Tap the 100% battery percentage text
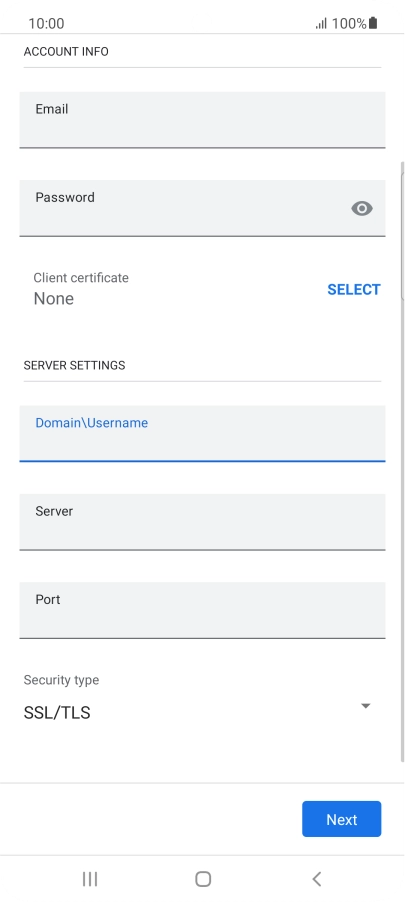This screenshot has height=902, width=405. coord(349,24)
